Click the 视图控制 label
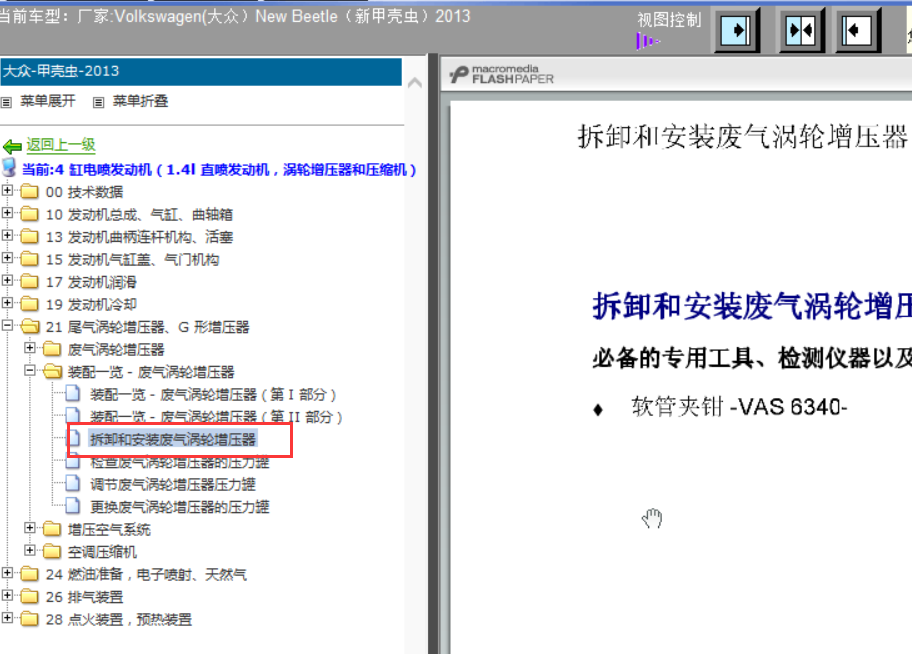The height and width of the screenshot is (654, 912). point(669,20)
